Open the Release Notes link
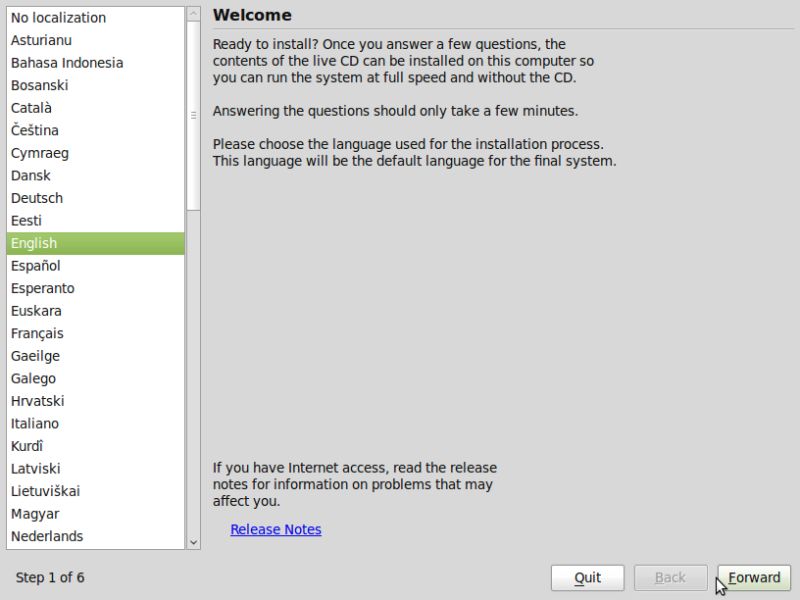Image resolution: width=800 pixels, height=600 pixels. point(276,529)
